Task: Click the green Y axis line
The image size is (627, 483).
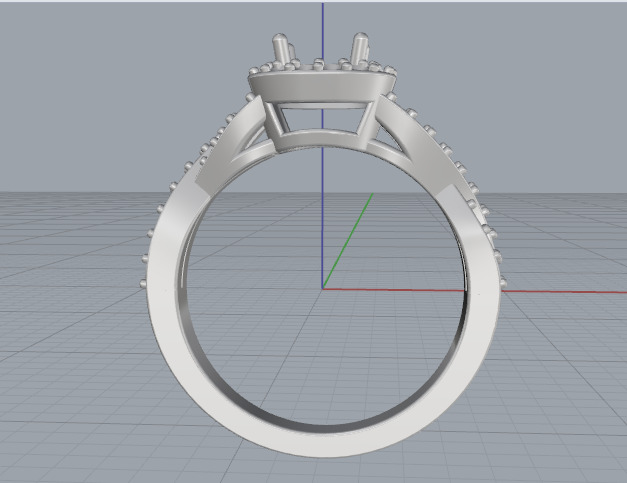Action: [348, 240]
